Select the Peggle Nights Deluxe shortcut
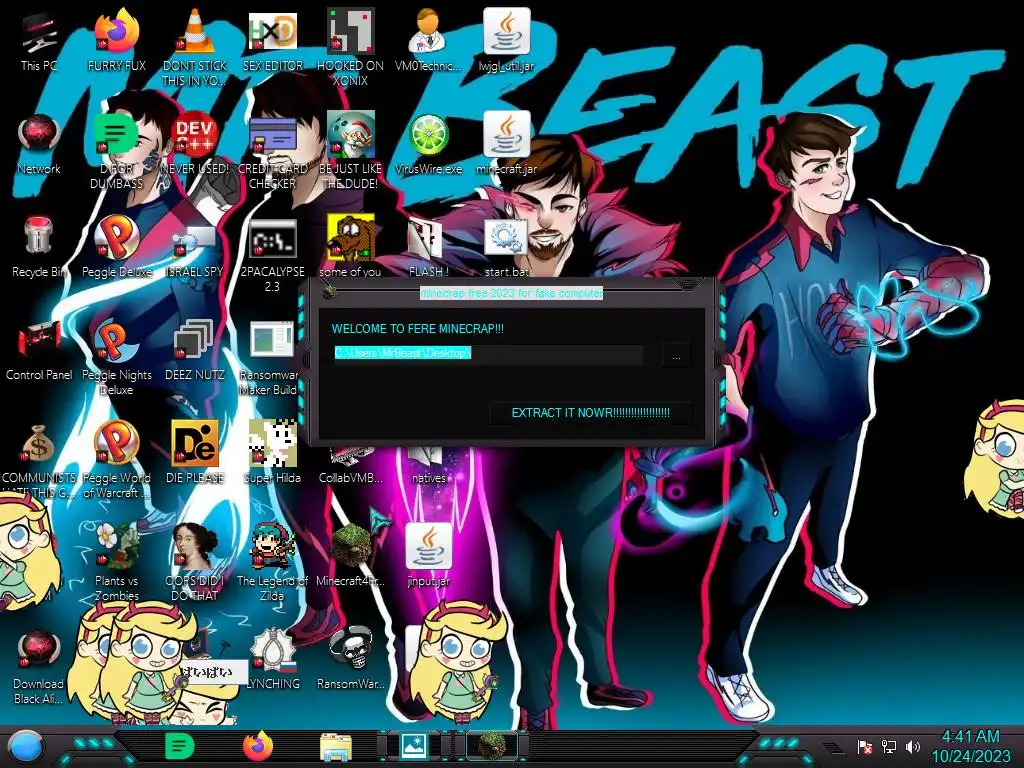 tap(116, 358)
